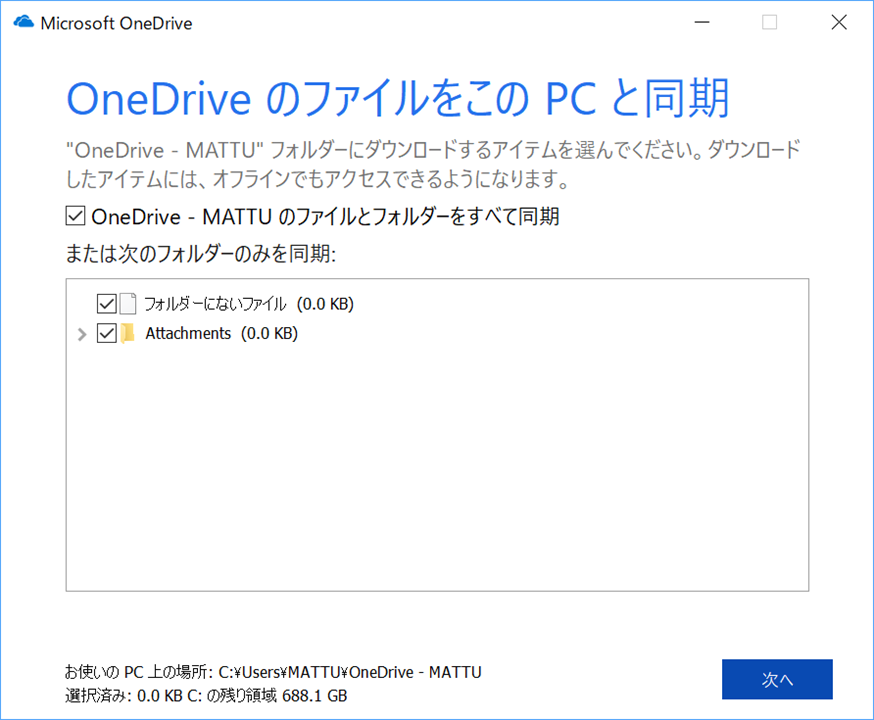Click the blank file icon for フォルダーにないファイル
The image size is (874, 720).
coord(128,304)
